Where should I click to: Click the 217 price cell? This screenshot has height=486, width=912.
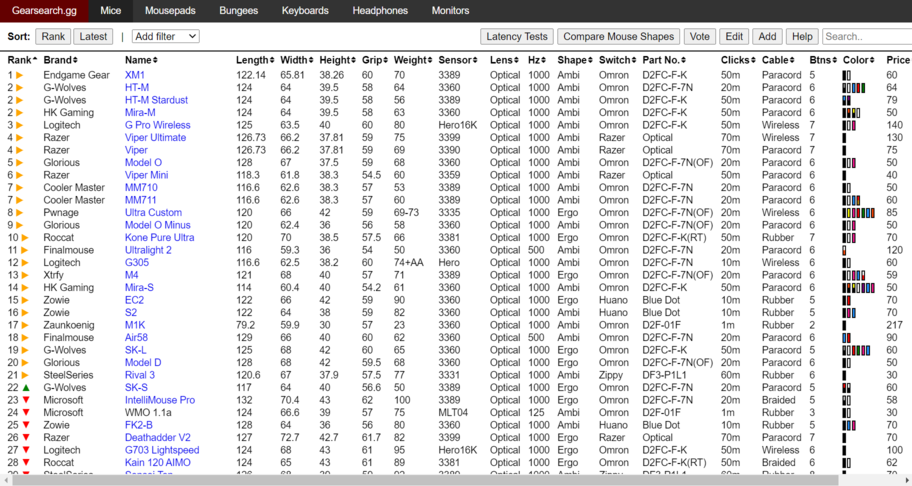(x=894, y=325)
